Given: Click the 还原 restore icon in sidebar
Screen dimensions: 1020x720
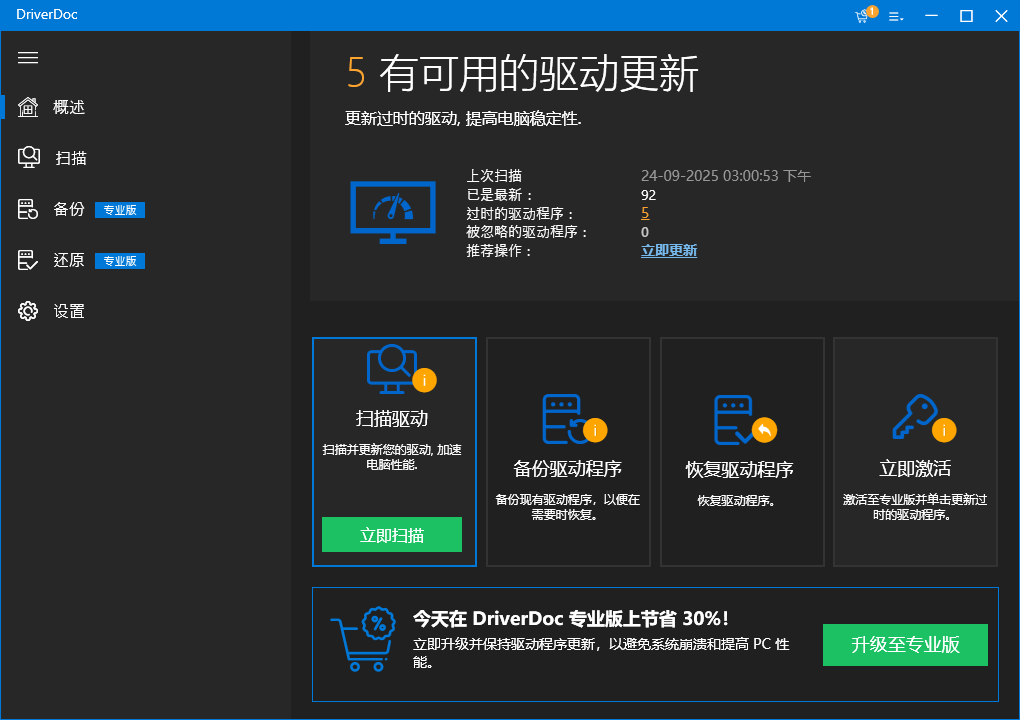Looking at the screenshot, I should [x=28, y=260].
